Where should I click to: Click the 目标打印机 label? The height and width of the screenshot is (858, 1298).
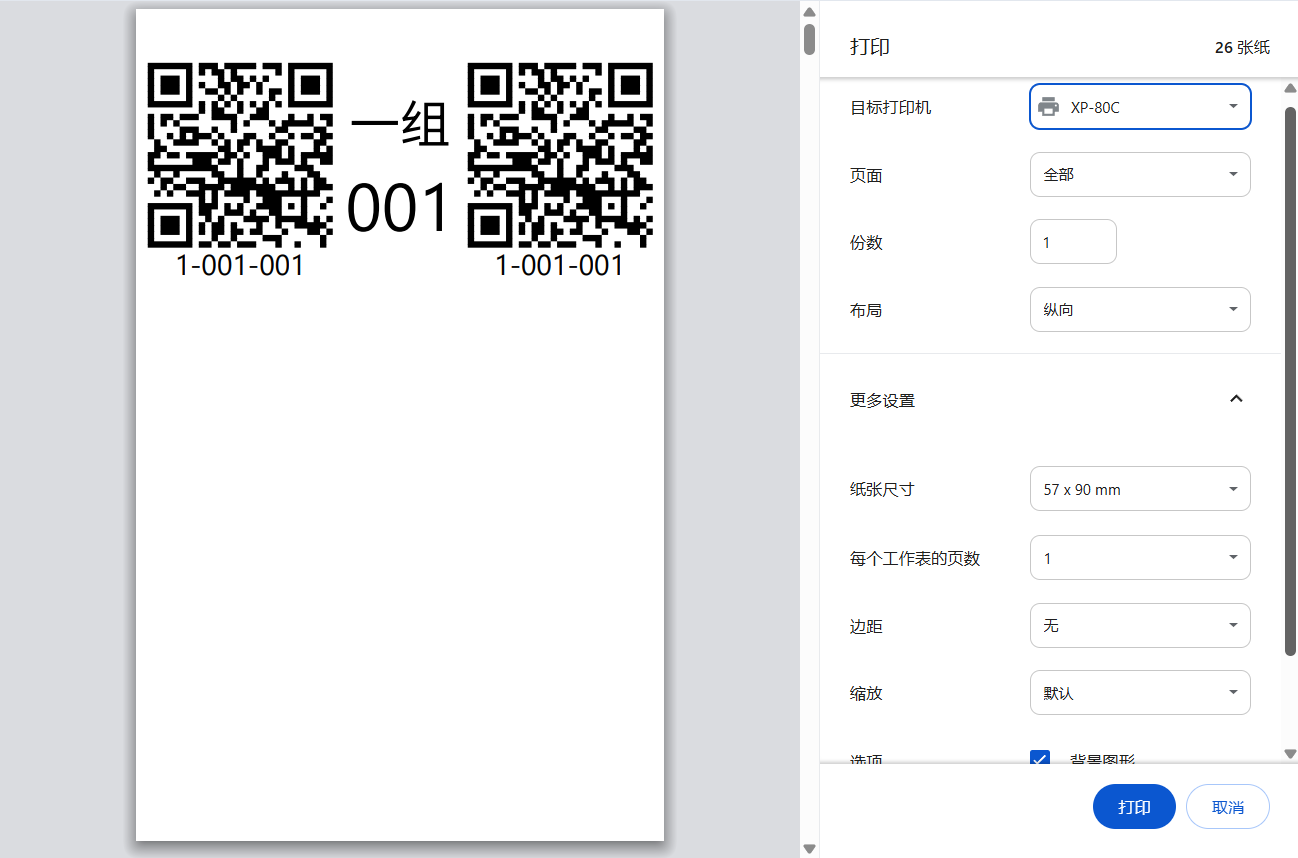(x=891, y=107)
